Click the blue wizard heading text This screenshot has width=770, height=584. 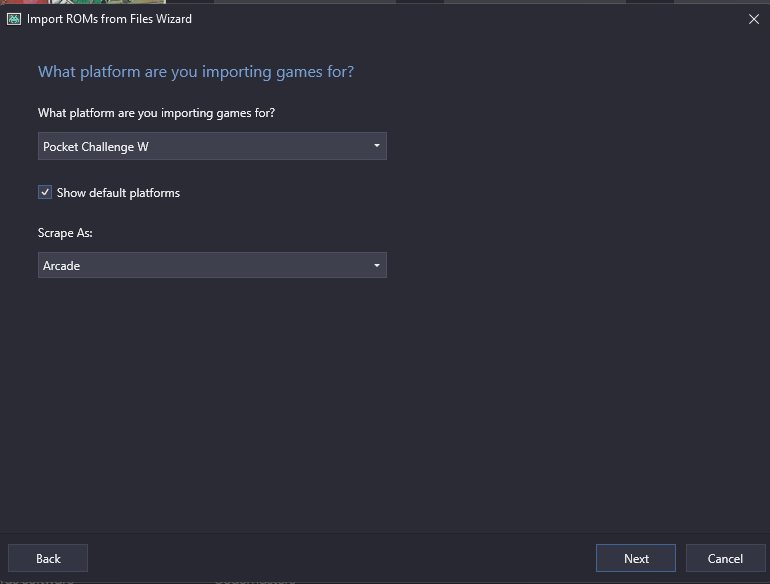tap(196, 72)
